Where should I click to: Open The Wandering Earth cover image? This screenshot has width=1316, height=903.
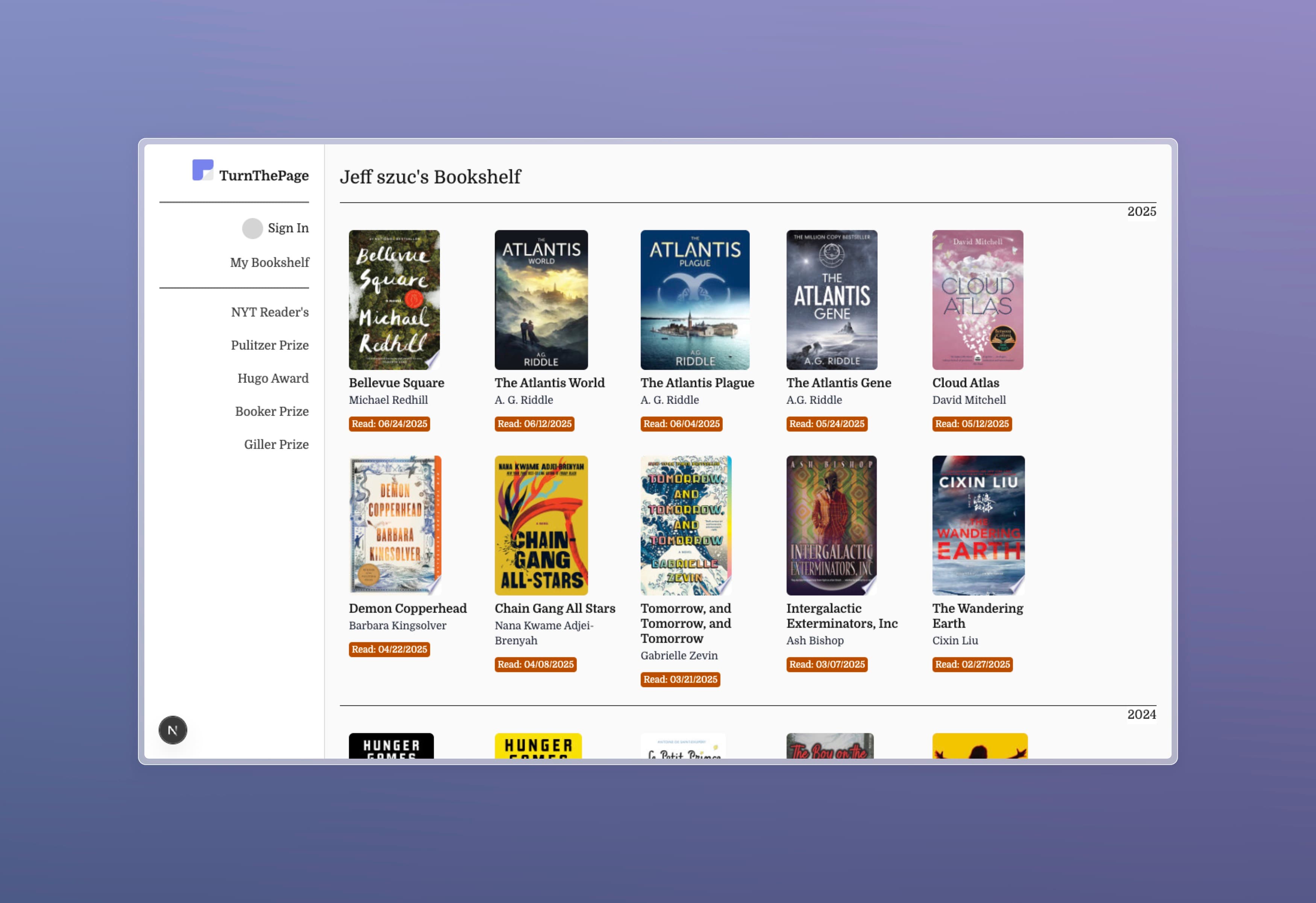tap(978, 525)
